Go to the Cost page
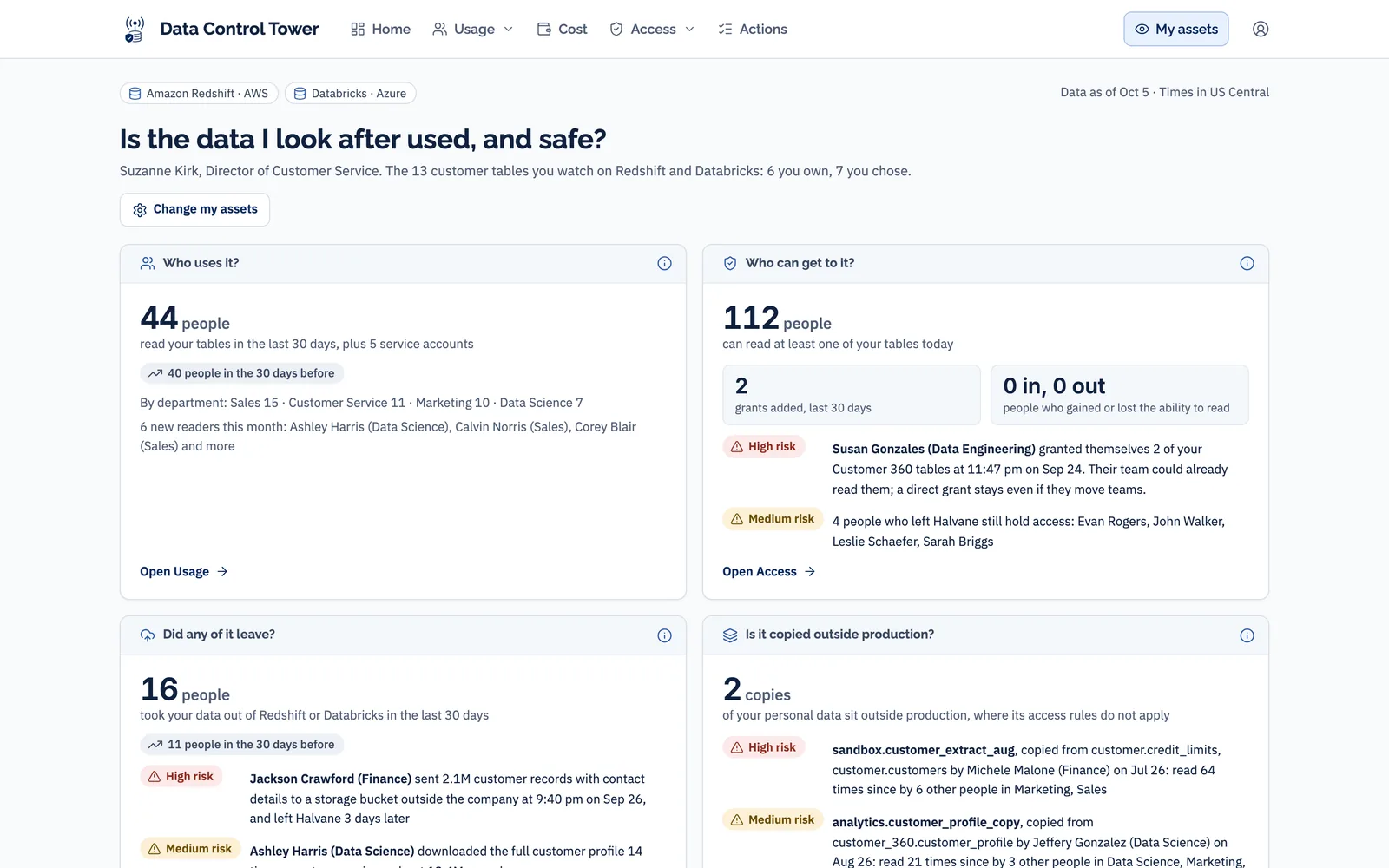1389x868 pixels. [x=563, y=29]
